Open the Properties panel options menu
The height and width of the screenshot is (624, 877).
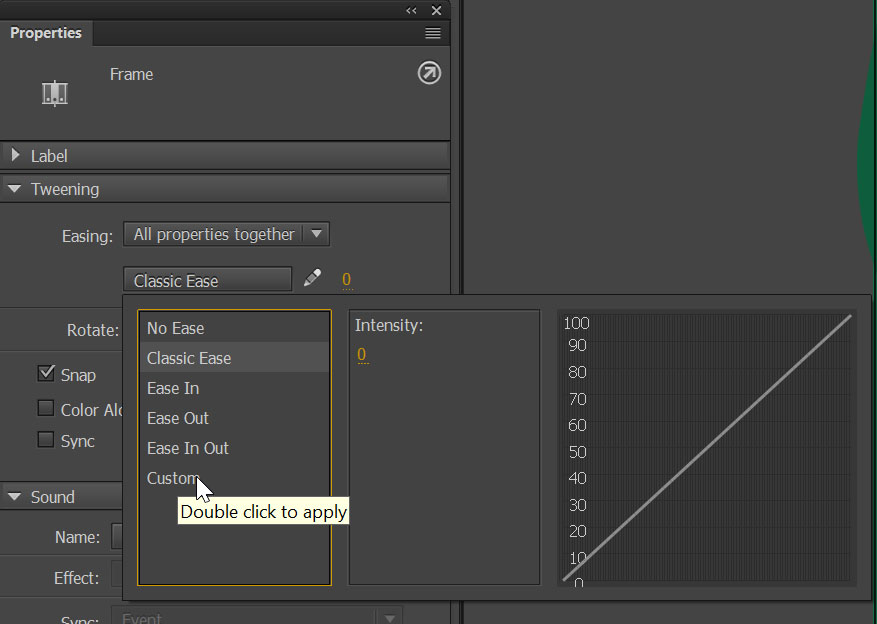pos(432,32)
